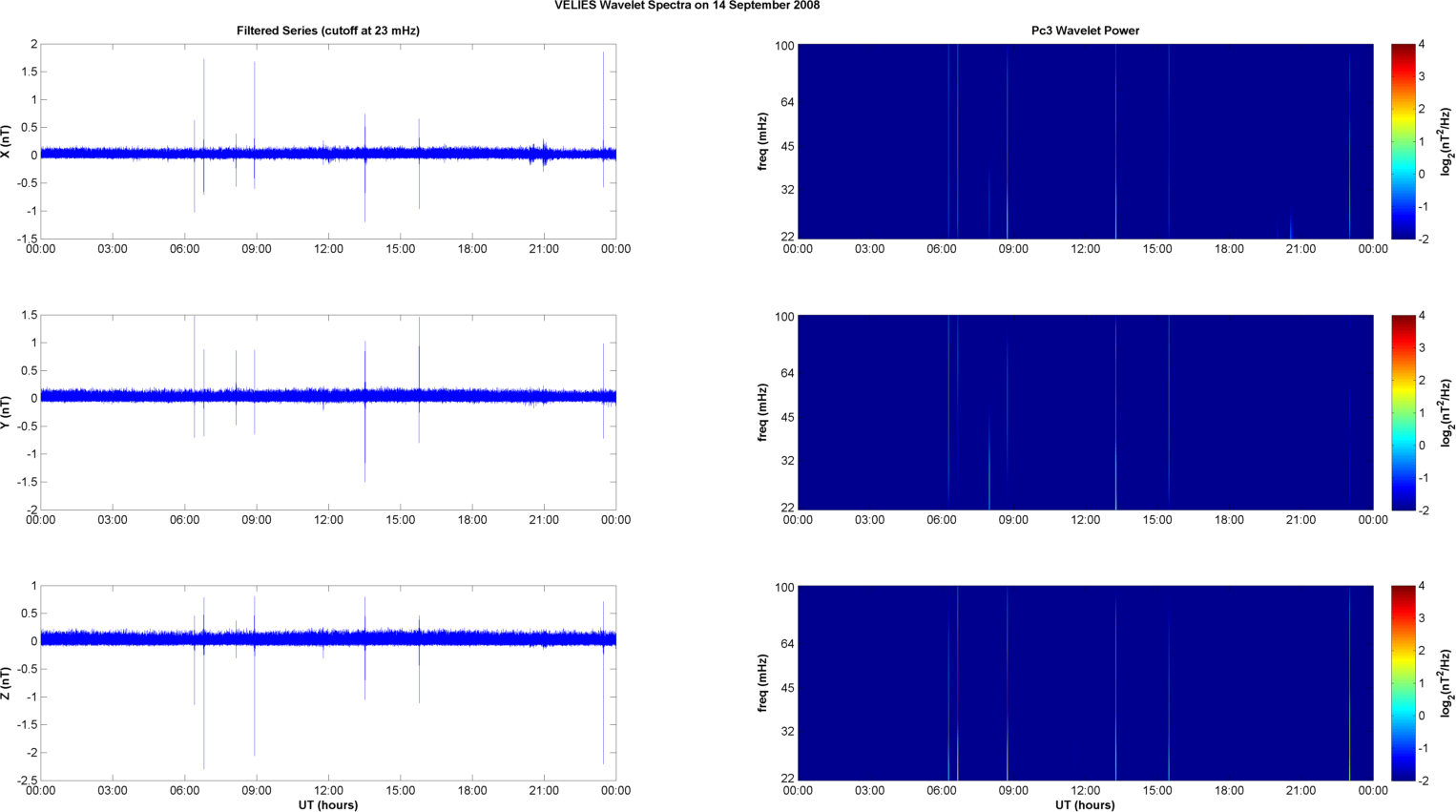
Task: Select the "Pc3 Wavelet Power" heading
Action: click(x=1085, y=31)
